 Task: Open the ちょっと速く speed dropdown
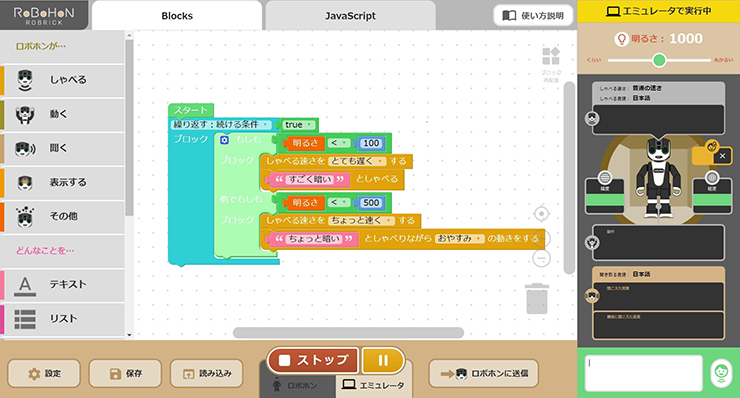point(361,220)
